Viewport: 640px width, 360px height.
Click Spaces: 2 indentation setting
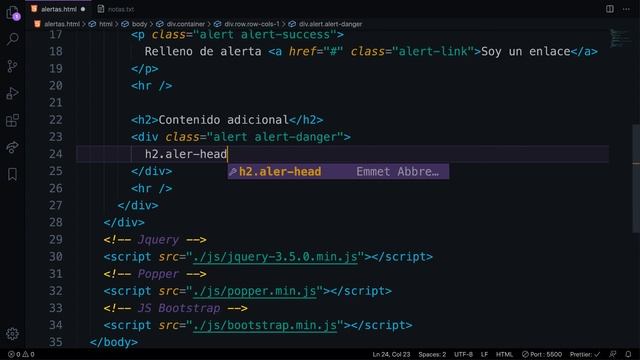[x=432, y=354]
